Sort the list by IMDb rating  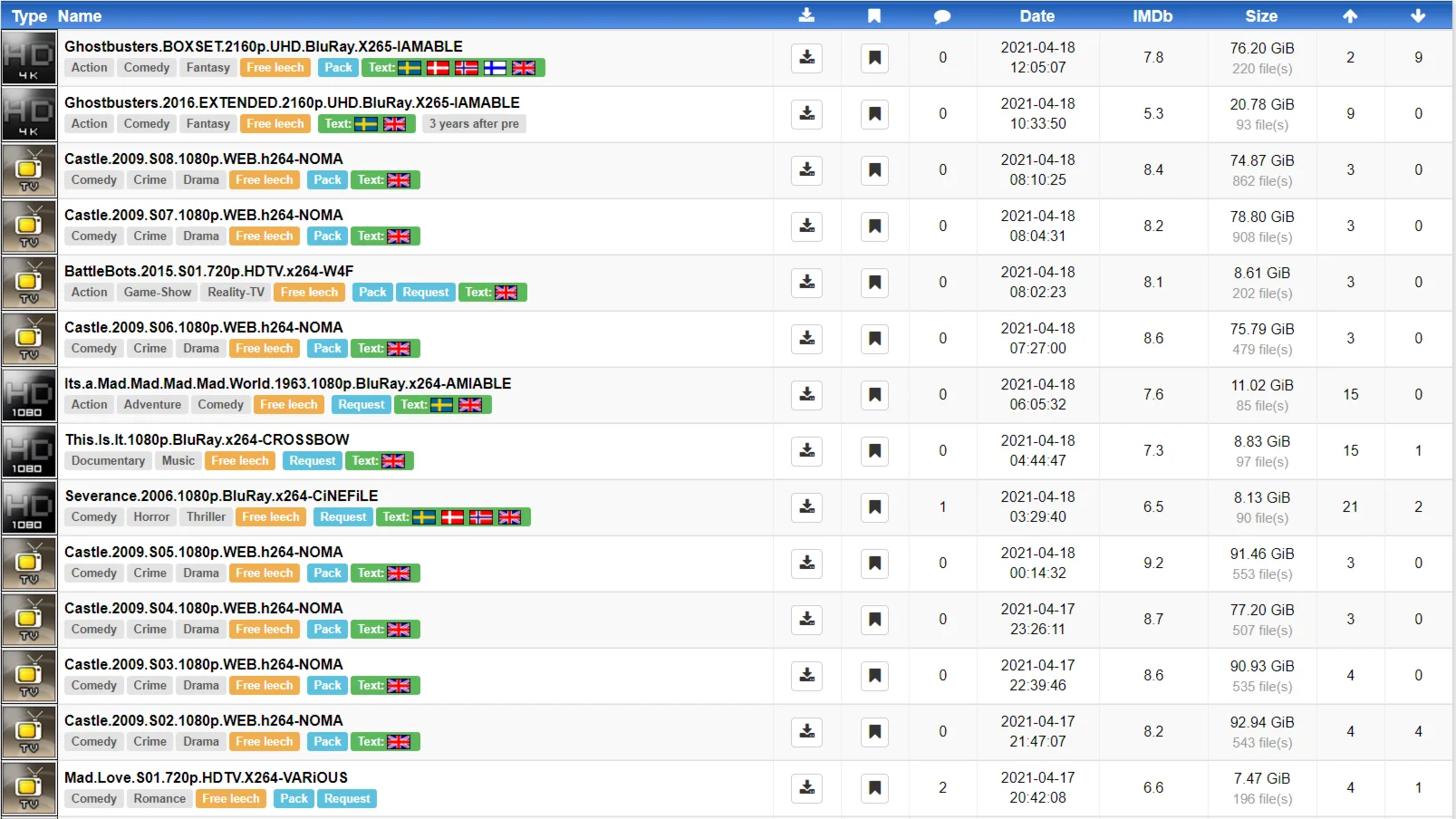pyautogui.click(x=1152, y=15)
